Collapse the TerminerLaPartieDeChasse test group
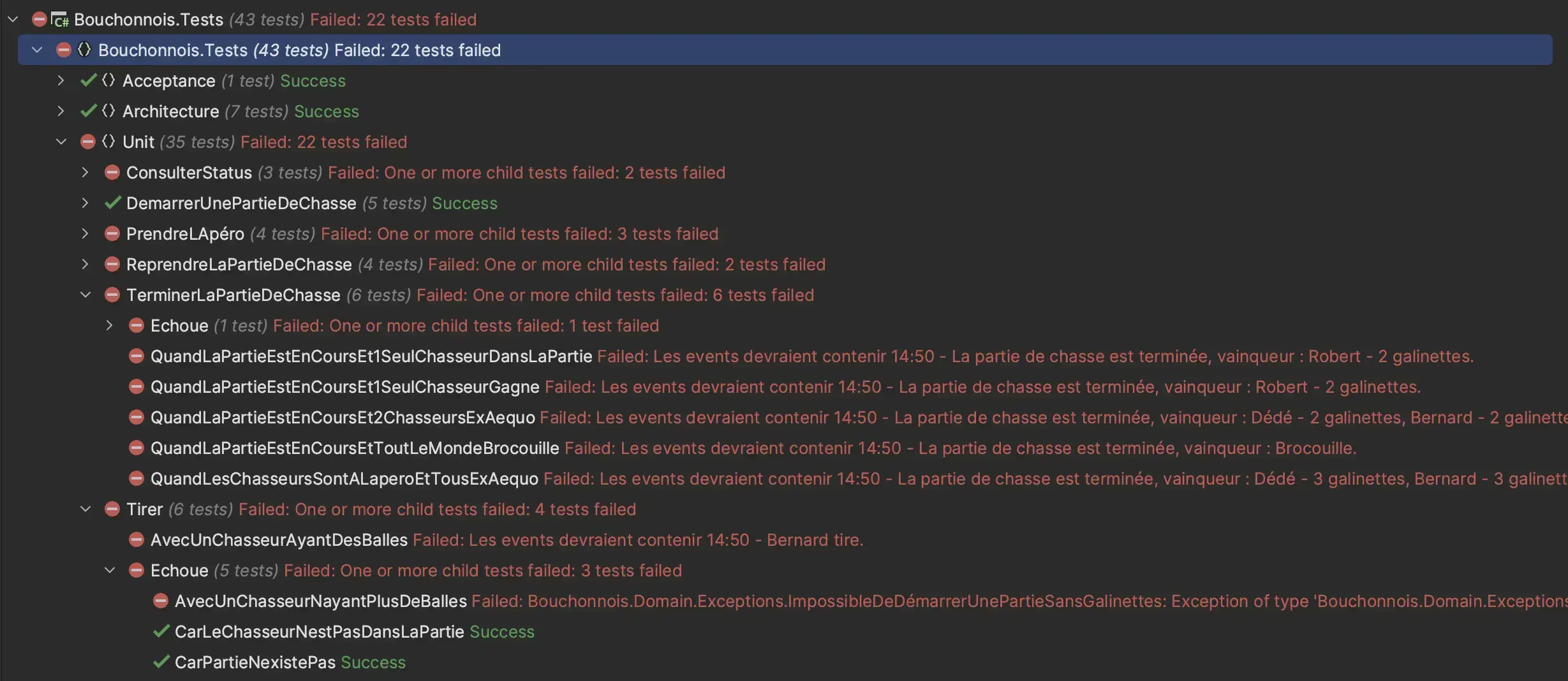Image resolution: width=1568 pixels, height=681 pixels. coord(85,295)
